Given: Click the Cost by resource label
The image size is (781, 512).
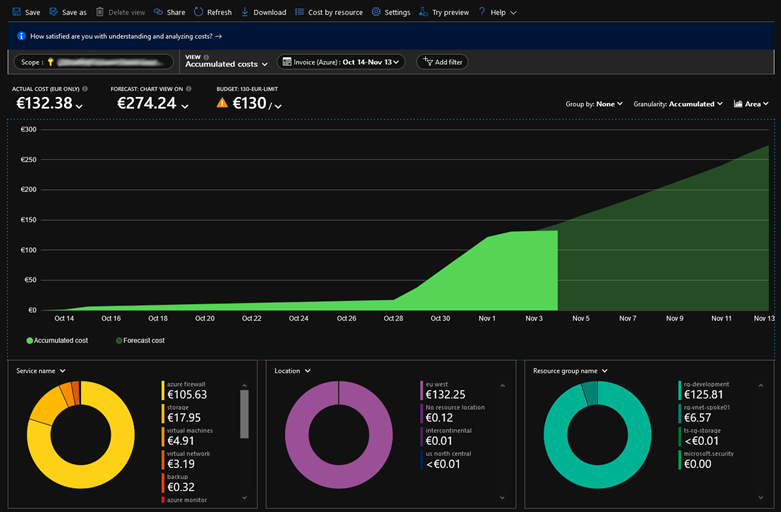Looking at the screenshot, I should (x=335, y=12).
